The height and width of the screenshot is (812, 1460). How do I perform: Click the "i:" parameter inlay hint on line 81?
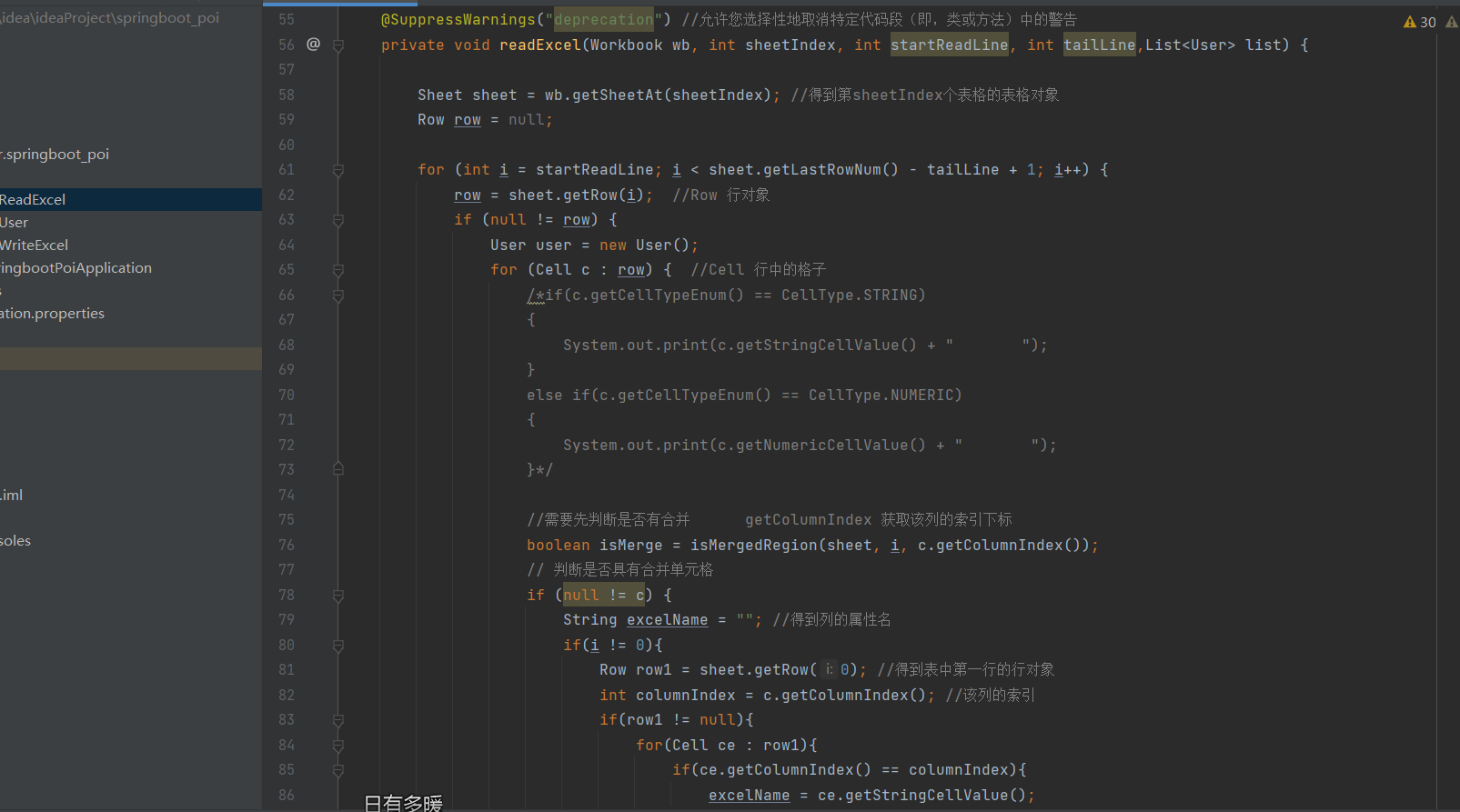829,669
